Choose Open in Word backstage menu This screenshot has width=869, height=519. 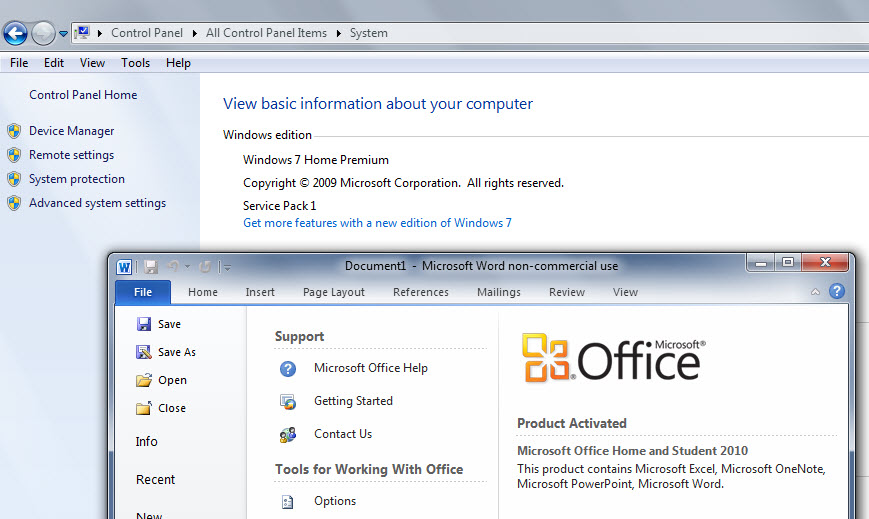coord(161,380)
